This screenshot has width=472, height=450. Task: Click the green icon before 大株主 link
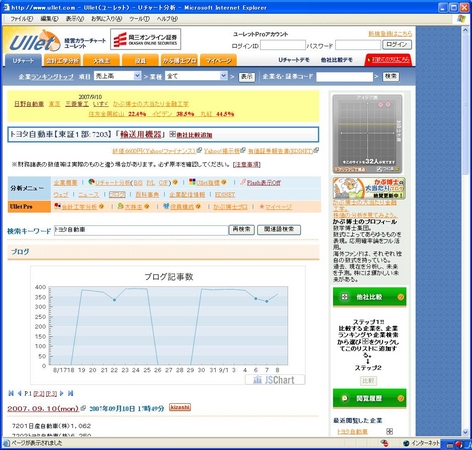[120, 206]
